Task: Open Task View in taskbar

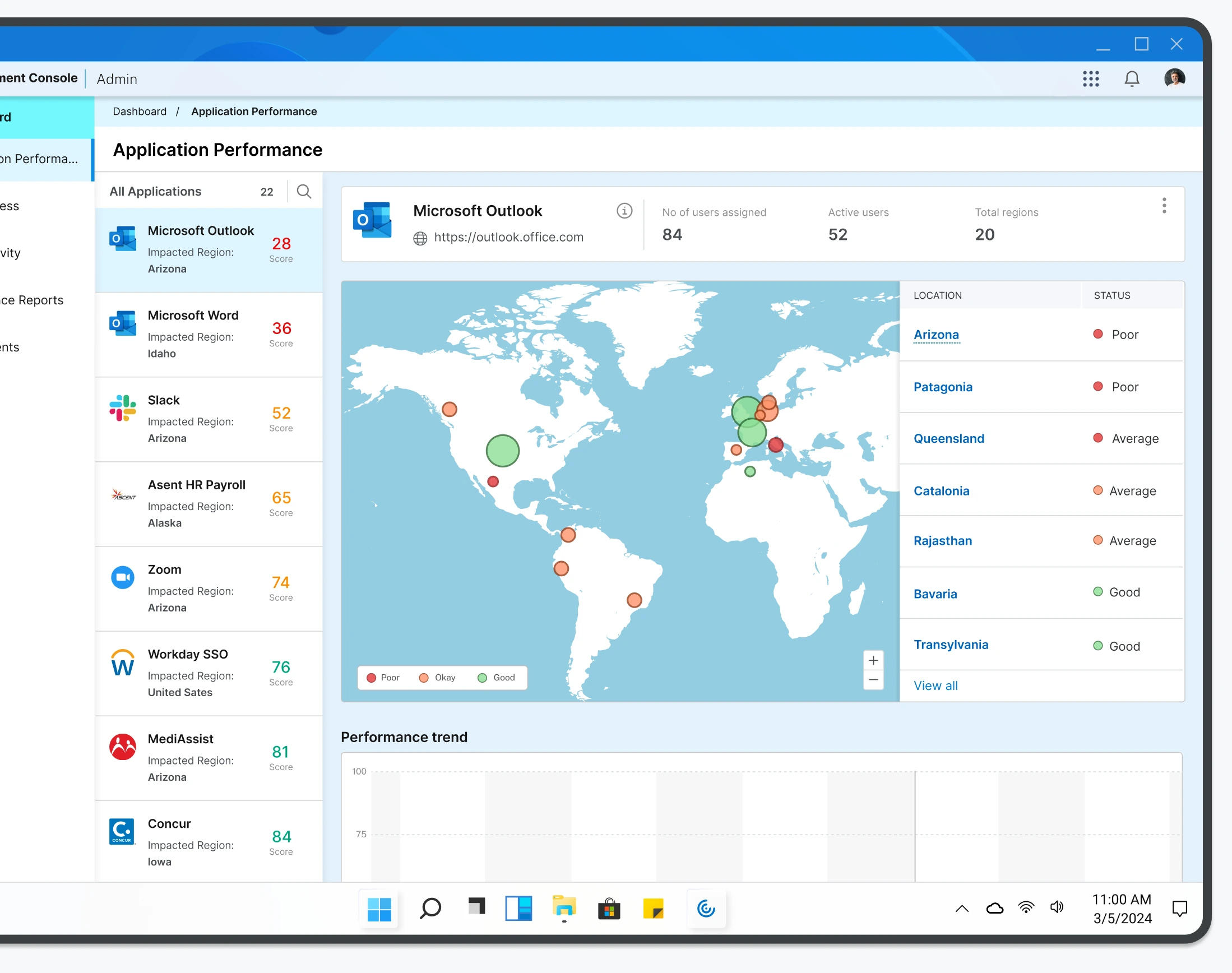Action: coord(477,907)
